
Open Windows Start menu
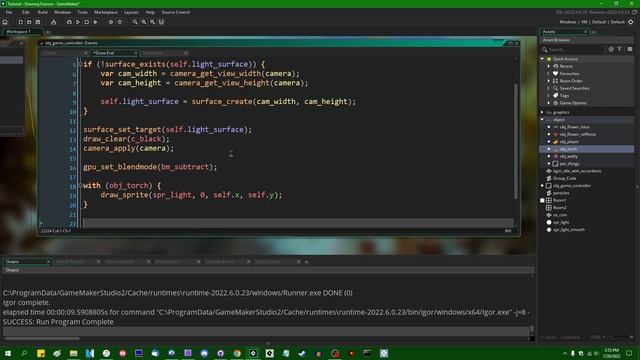tap(8, 353)
